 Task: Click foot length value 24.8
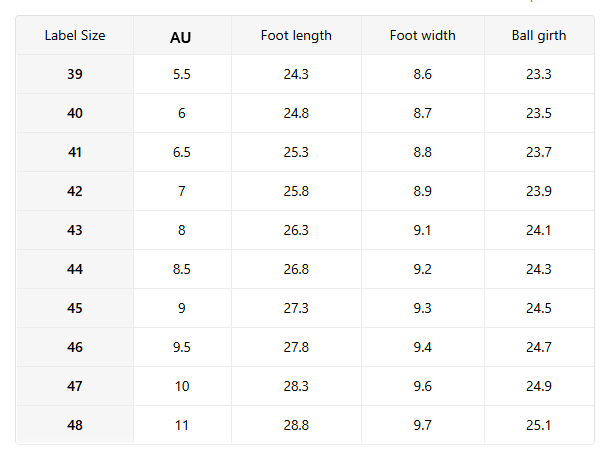pyautogui.click(x=296, y=114)
